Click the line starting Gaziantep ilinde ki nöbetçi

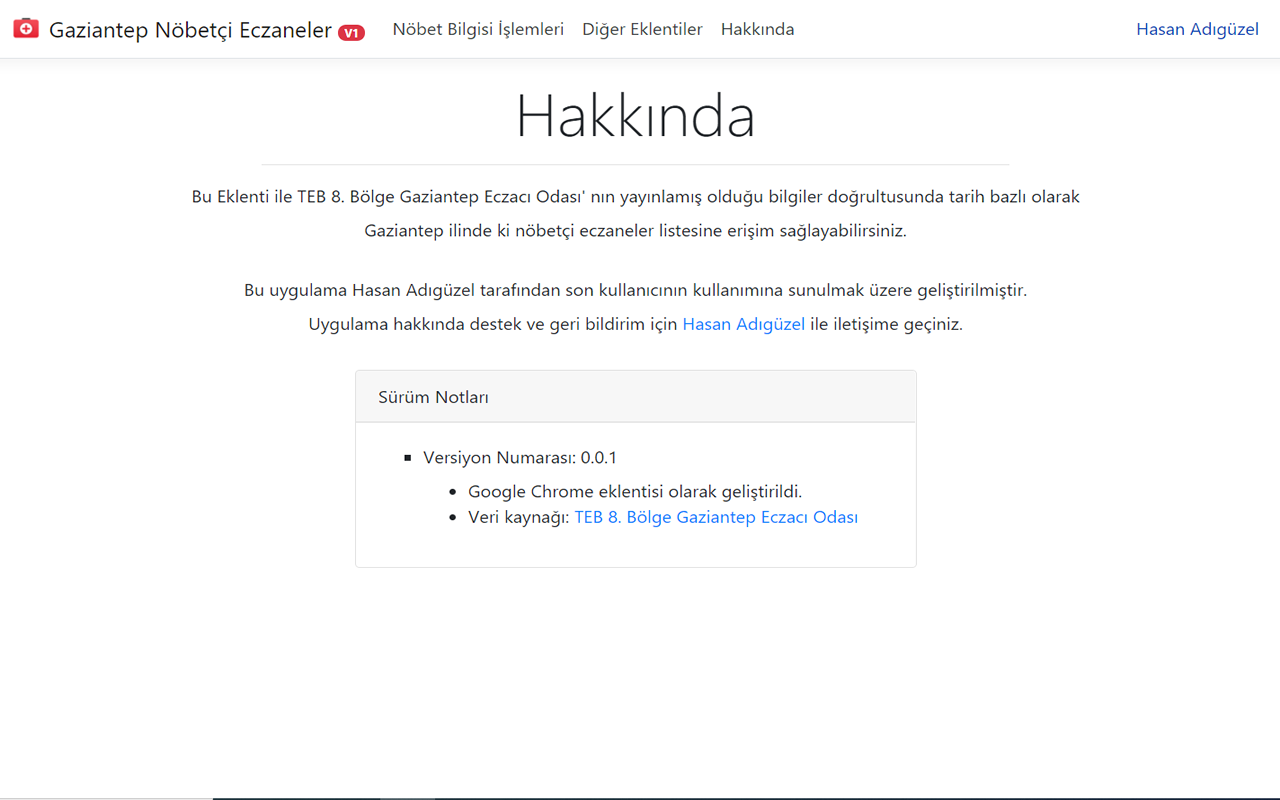tap(635, 231)
